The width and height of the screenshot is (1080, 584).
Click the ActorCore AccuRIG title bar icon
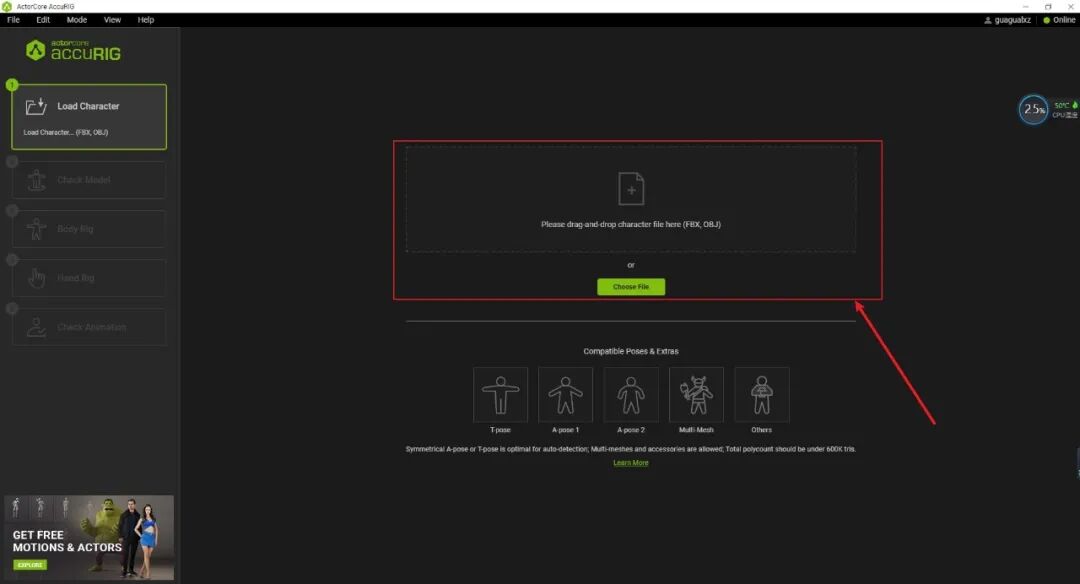(x=7, y=6)
